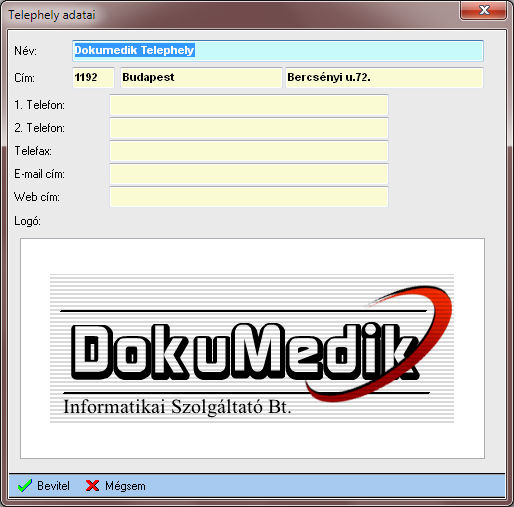Click the Web cím: label
Viewport: 514px width, 507px height.
pos(37,197)
